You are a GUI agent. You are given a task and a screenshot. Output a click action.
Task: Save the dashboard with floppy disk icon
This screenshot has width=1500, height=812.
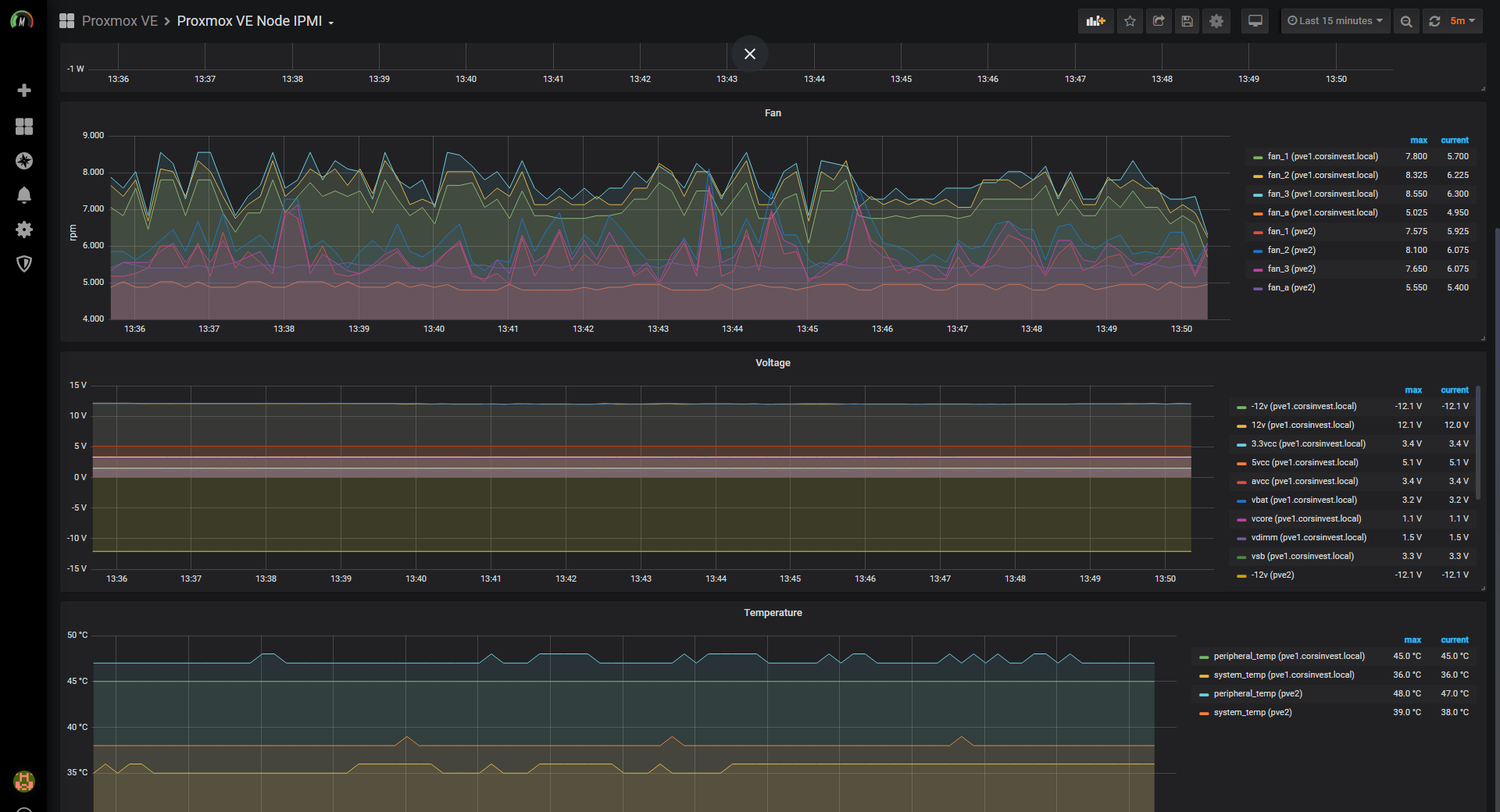click(x=1187, y=21)
